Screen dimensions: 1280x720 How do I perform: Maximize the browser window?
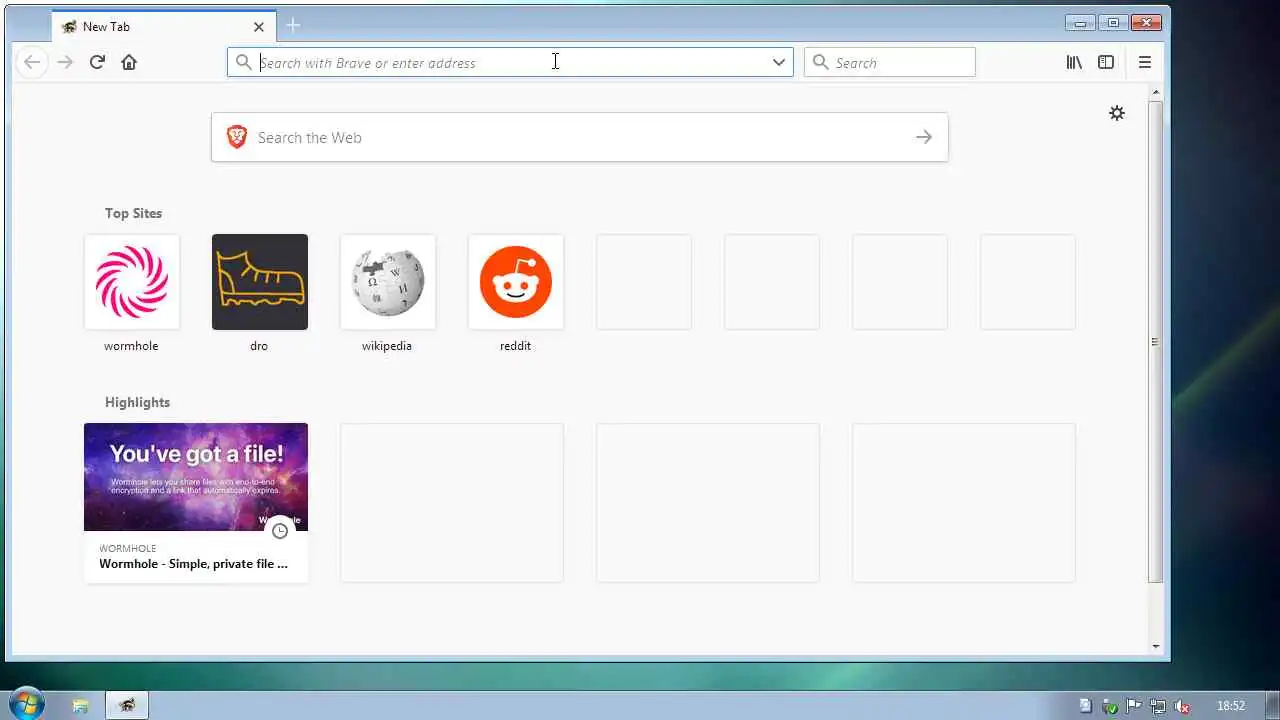click(1112, 23)
